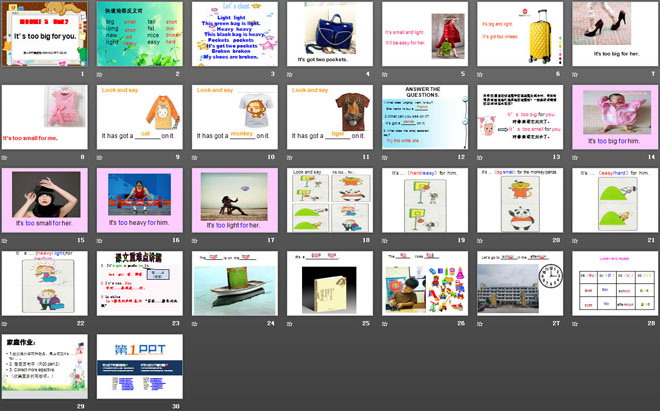Click the animation star below slide 16
The image size is (660, 411).
coord(101,240)
